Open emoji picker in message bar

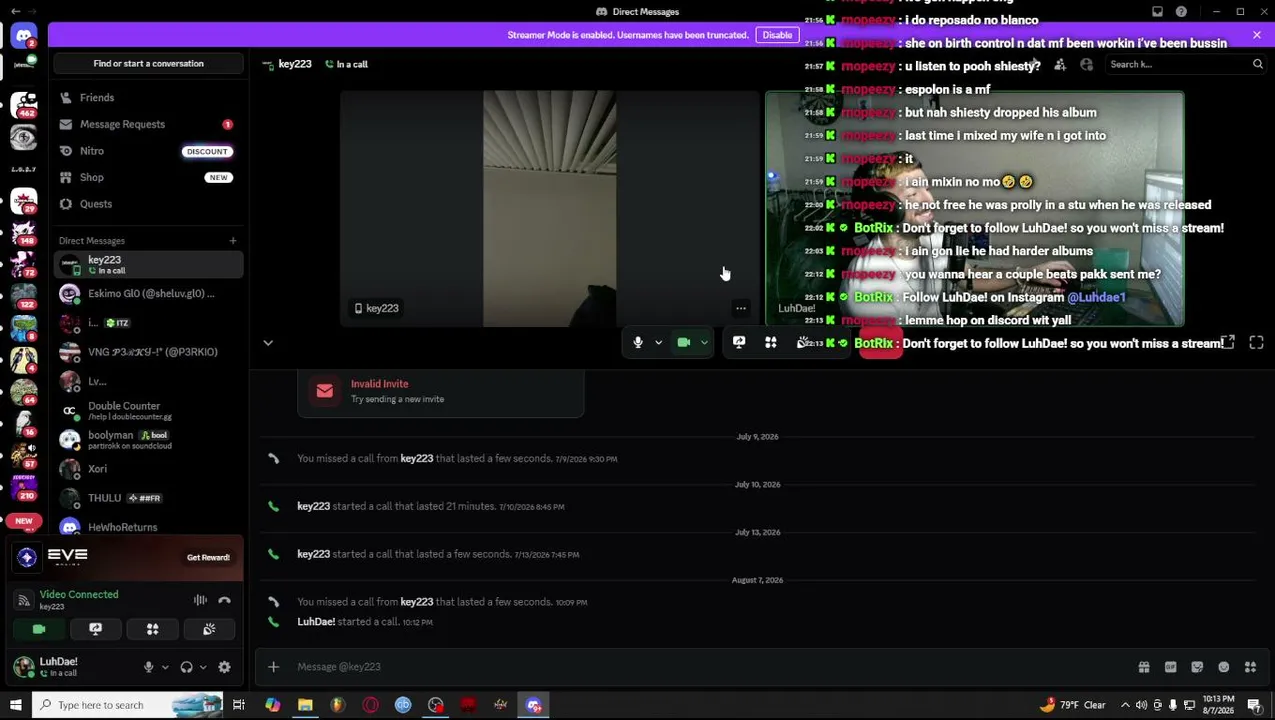pyautogui.click(x=1223, y=667)
